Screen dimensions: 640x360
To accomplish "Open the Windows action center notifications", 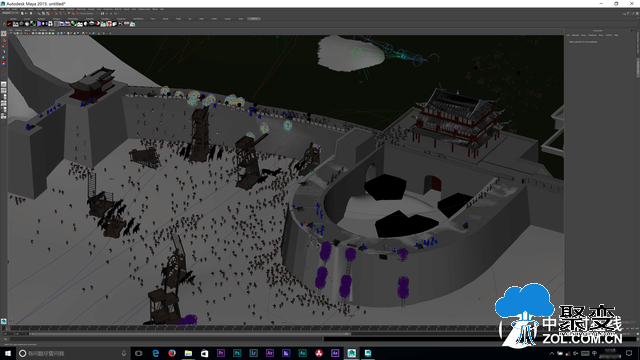I will tap(629, 353).
